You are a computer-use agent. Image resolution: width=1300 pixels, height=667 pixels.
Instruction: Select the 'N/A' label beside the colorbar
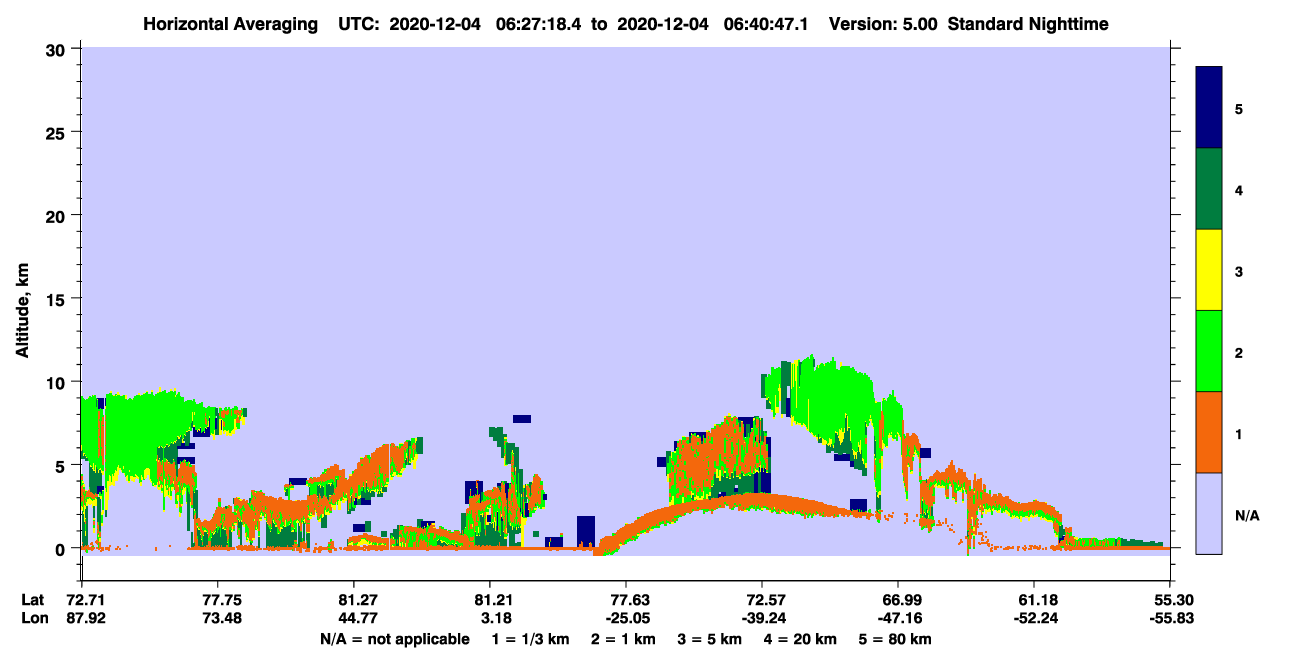[x=1246, y=516]
